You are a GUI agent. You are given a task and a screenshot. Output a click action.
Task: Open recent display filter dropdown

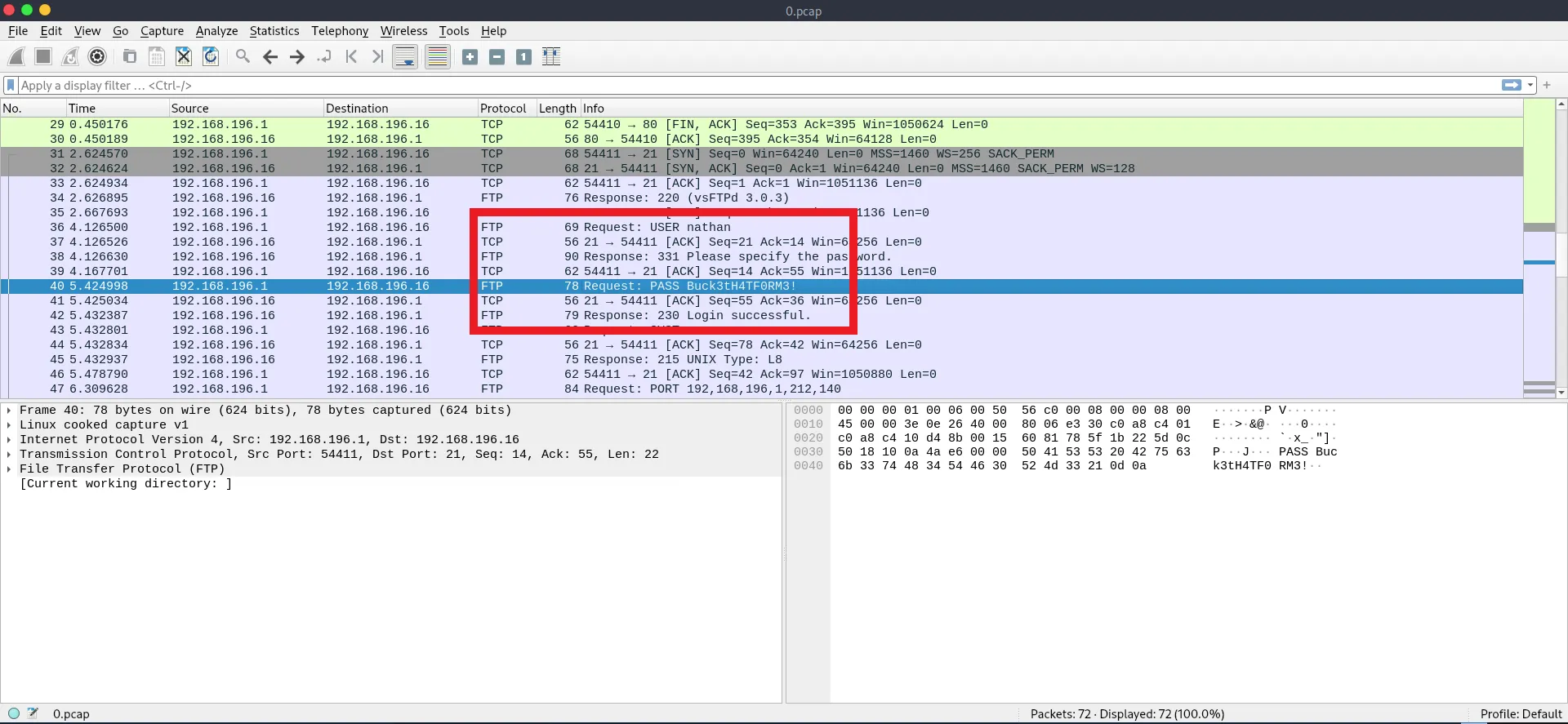coord(1530,85)
